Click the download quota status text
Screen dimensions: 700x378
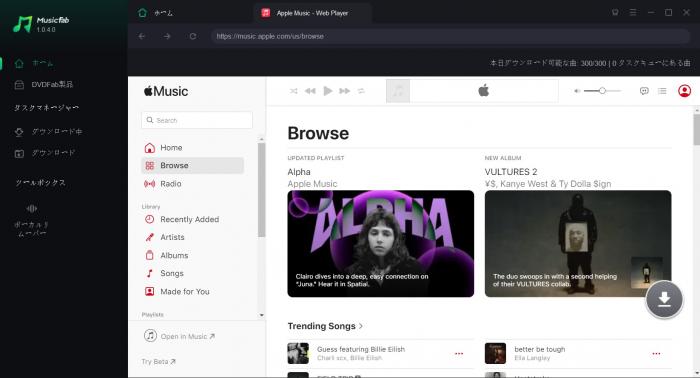click(590, 63)
